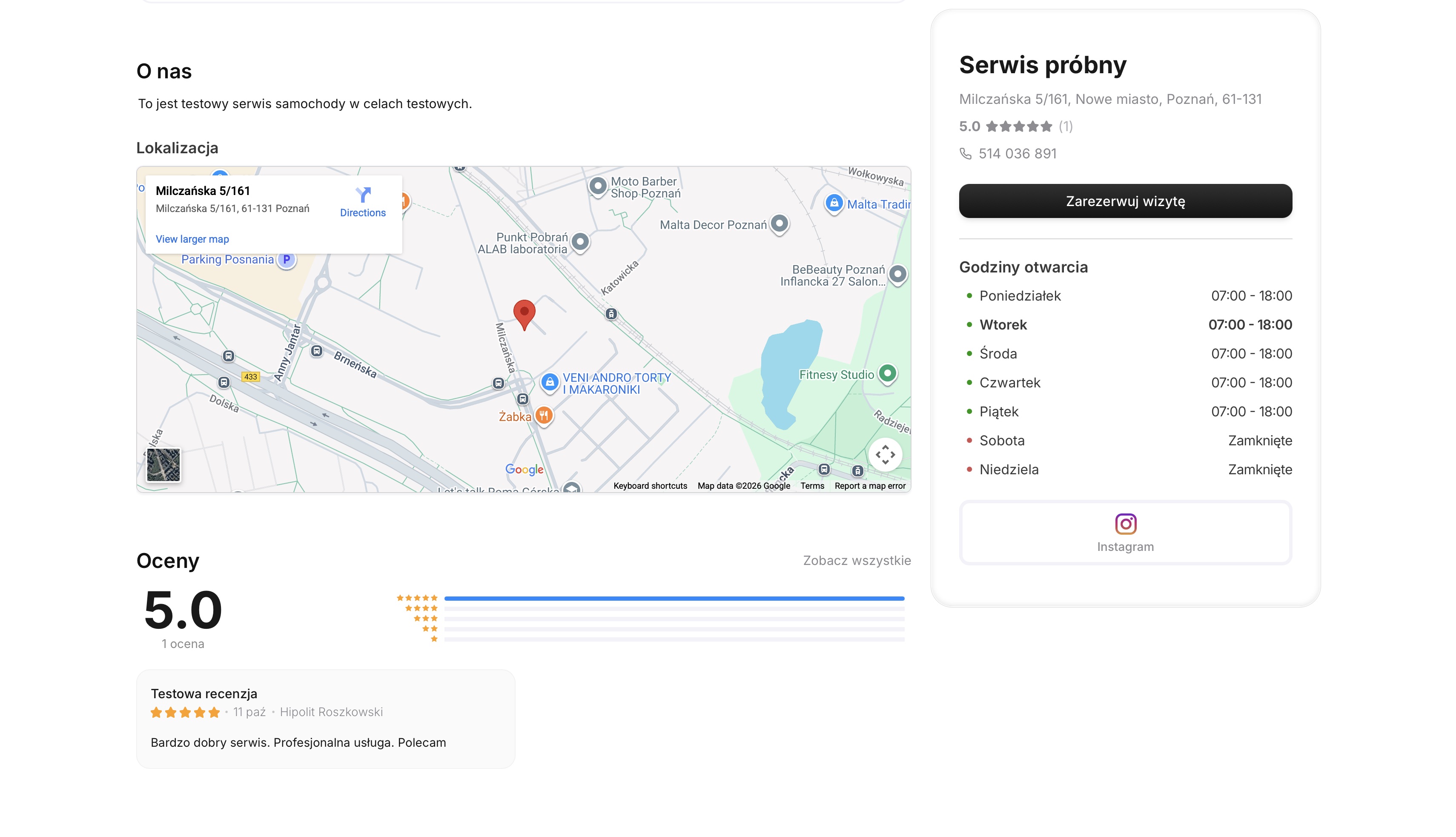The height and width of the screenshot is (837, 1456).
Task: Click the Directions arrow icon on the map card
Action: point(363,195)
